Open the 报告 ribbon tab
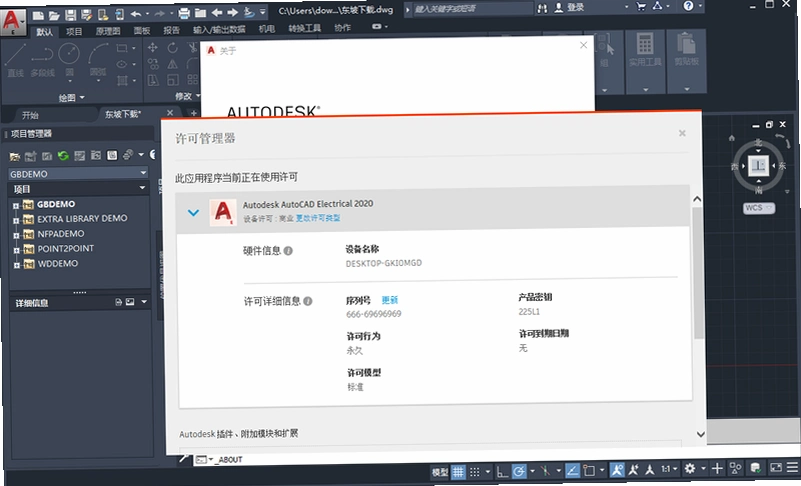The height and width of the screenshot is (486, 801). [171, 30]
